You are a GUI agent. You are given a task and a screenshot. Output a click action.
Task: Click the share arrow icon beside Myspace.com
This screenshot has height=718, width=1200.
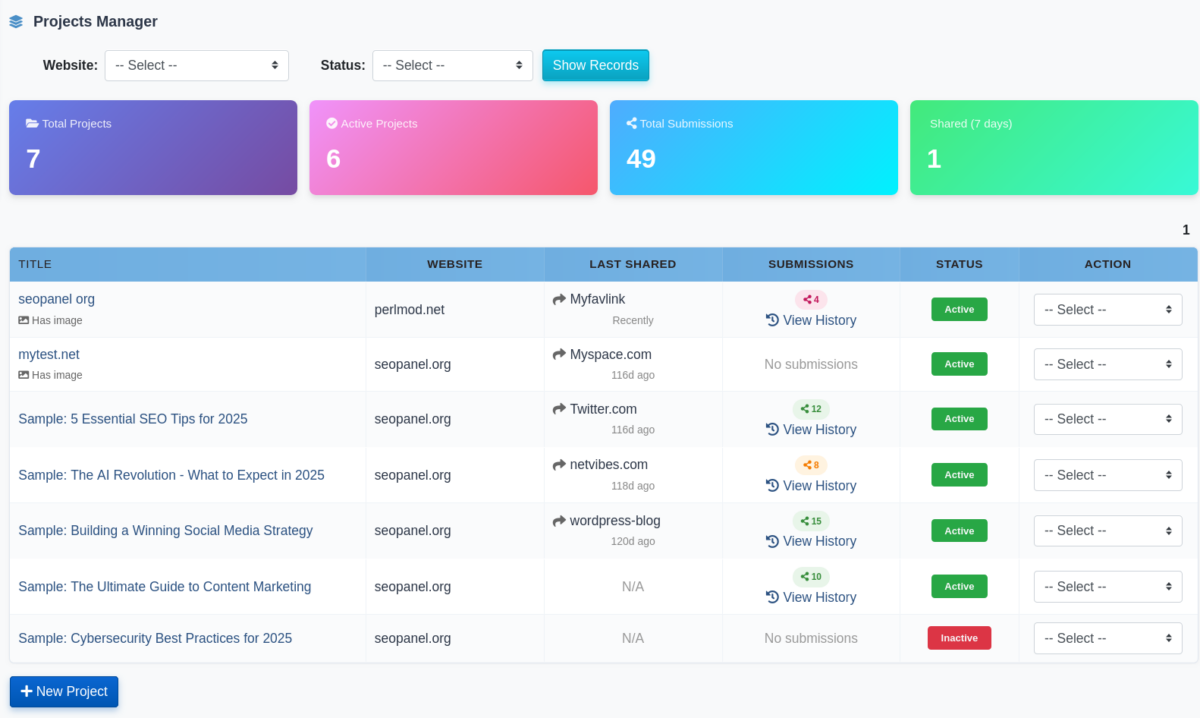[559, 354]
